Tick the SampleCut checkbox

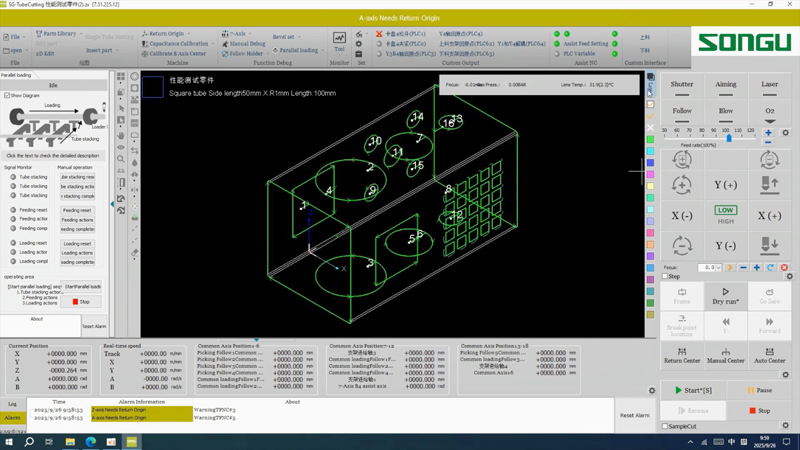pos(665,426)
